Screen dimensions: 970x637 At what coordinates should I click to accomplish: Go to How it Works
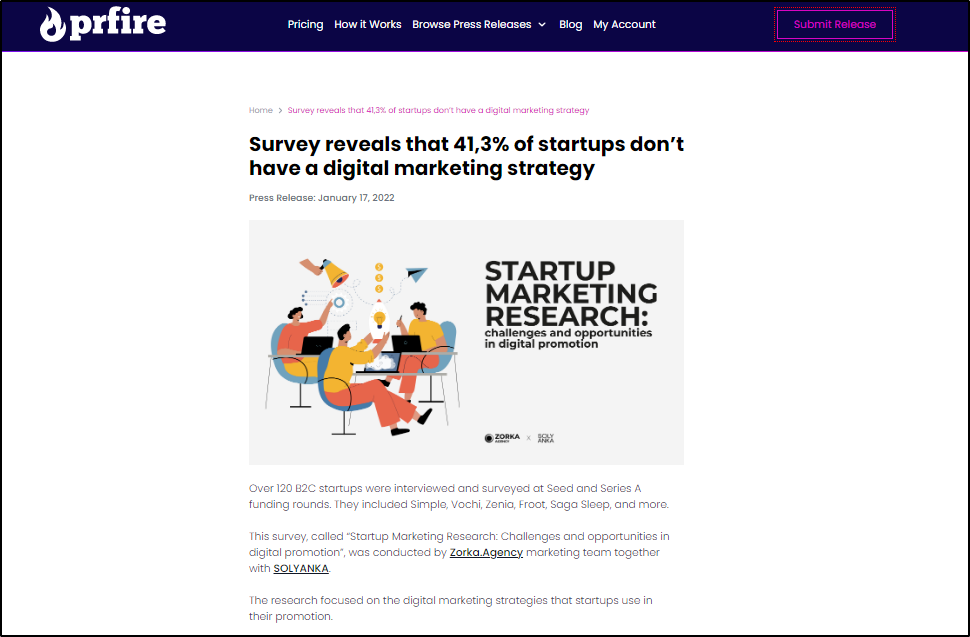[368, 24]
